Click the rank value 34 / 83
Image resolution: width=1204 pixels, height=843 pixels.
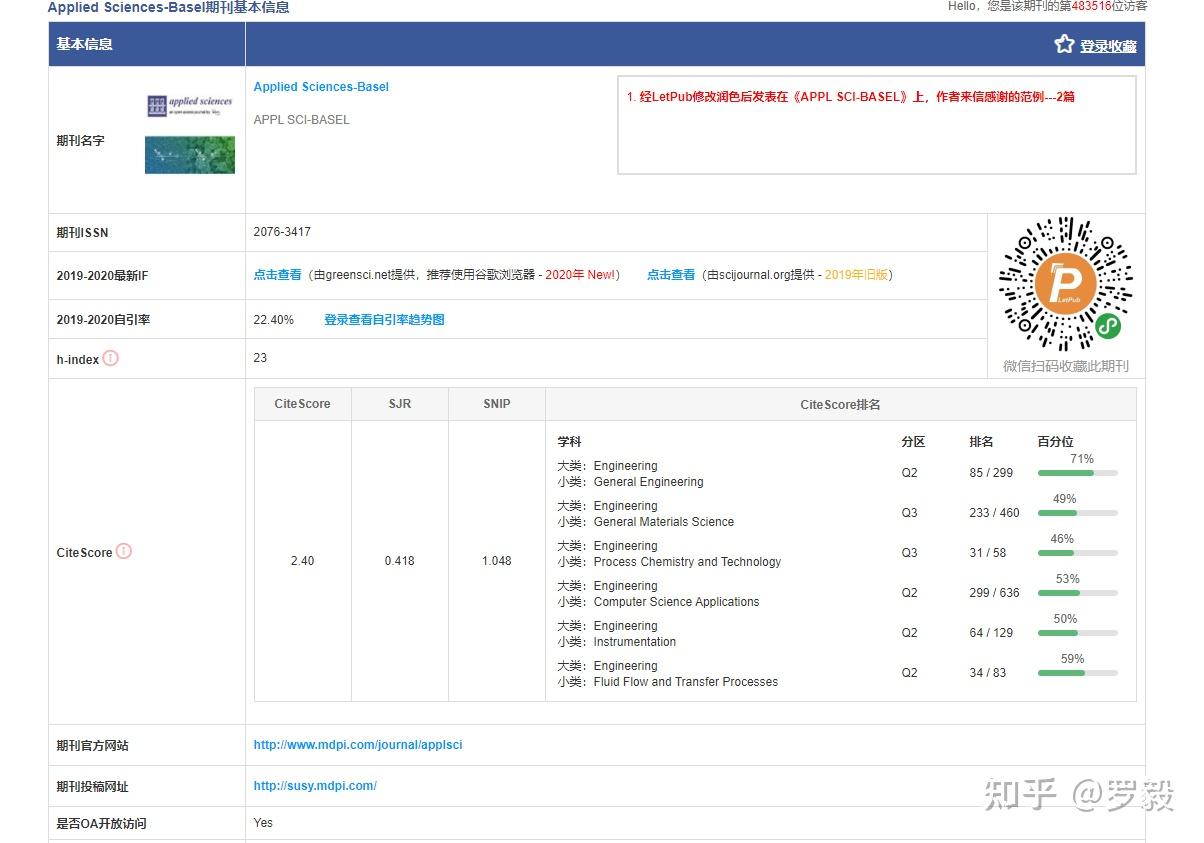[x=988, y=673]
